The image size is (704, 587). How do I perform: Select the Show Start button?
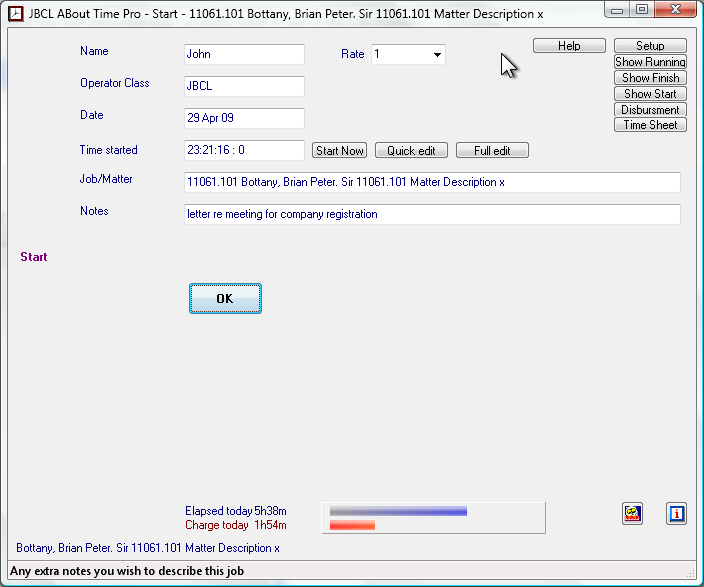(x=650, y=94)
